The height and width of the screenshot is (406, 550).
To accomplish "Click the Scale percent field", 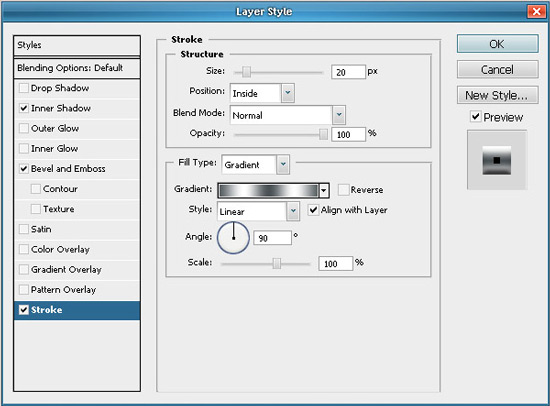I will pyautogui.click(x=335, y=264).
